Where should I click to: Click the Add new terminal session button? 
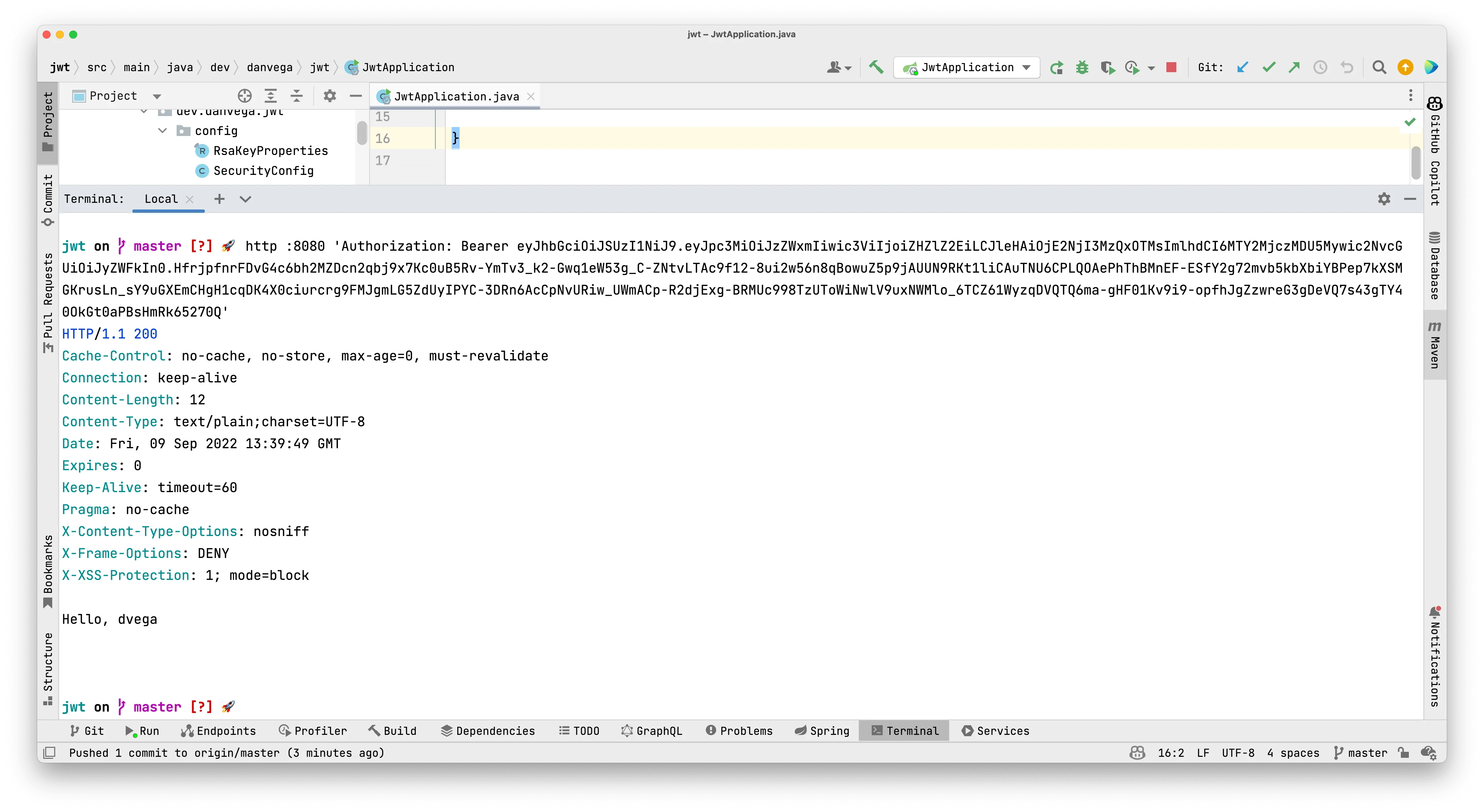[x=219, y=199]
